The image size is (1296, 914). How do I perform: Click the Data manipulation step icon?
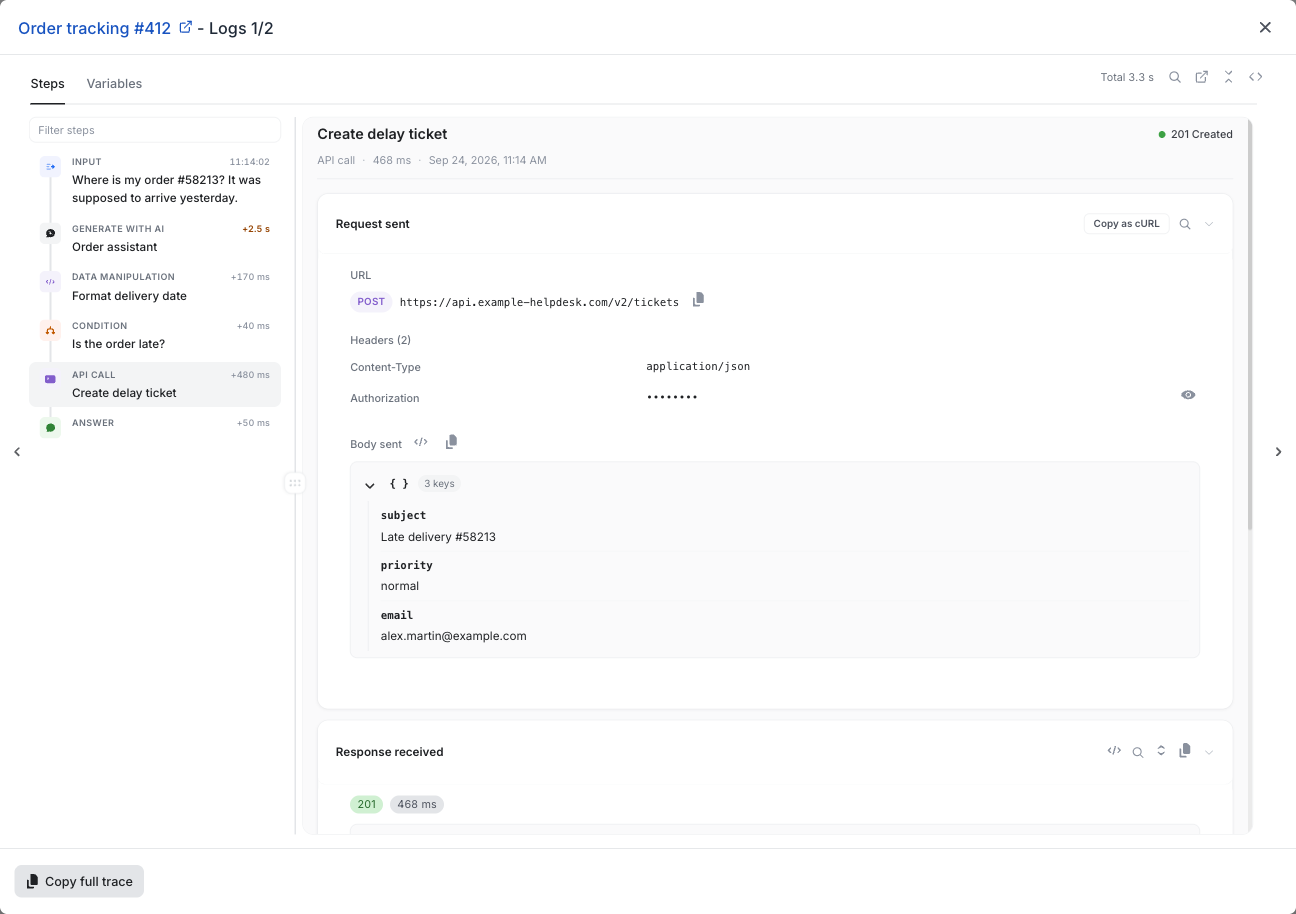coord(50,282)
